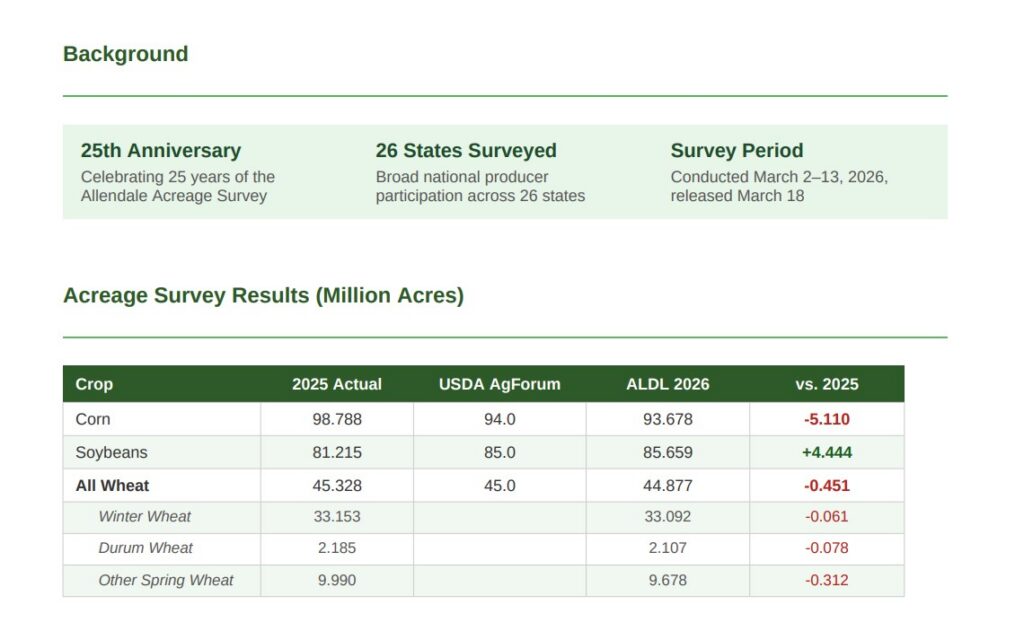
Task: Click the Soybeans change value +4.444
Action: [x=826, y=453]
